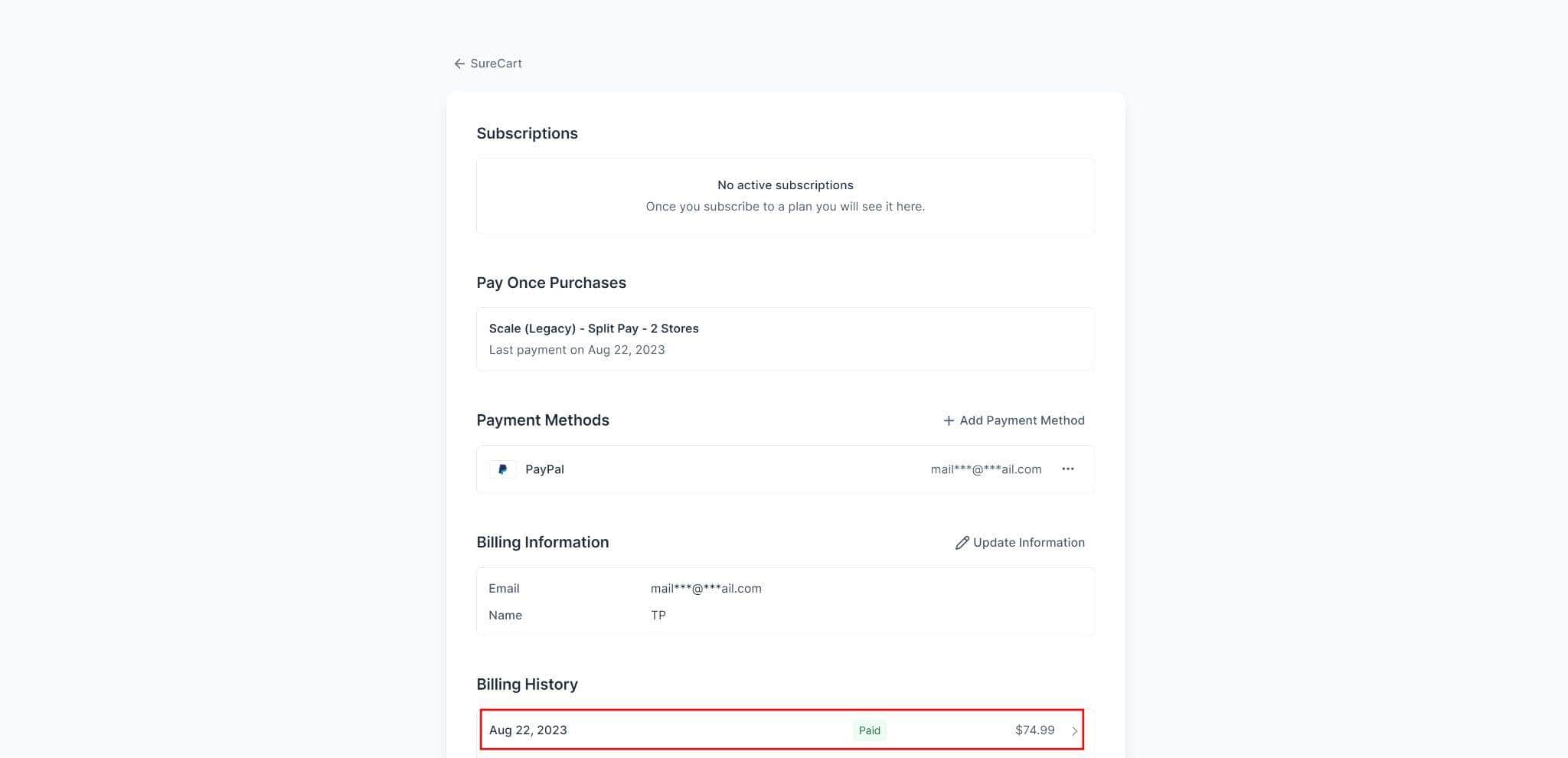This screenshot has height=758, width=1568.
Task: Select the PayPal payment method name
Action: coord(544,469)
